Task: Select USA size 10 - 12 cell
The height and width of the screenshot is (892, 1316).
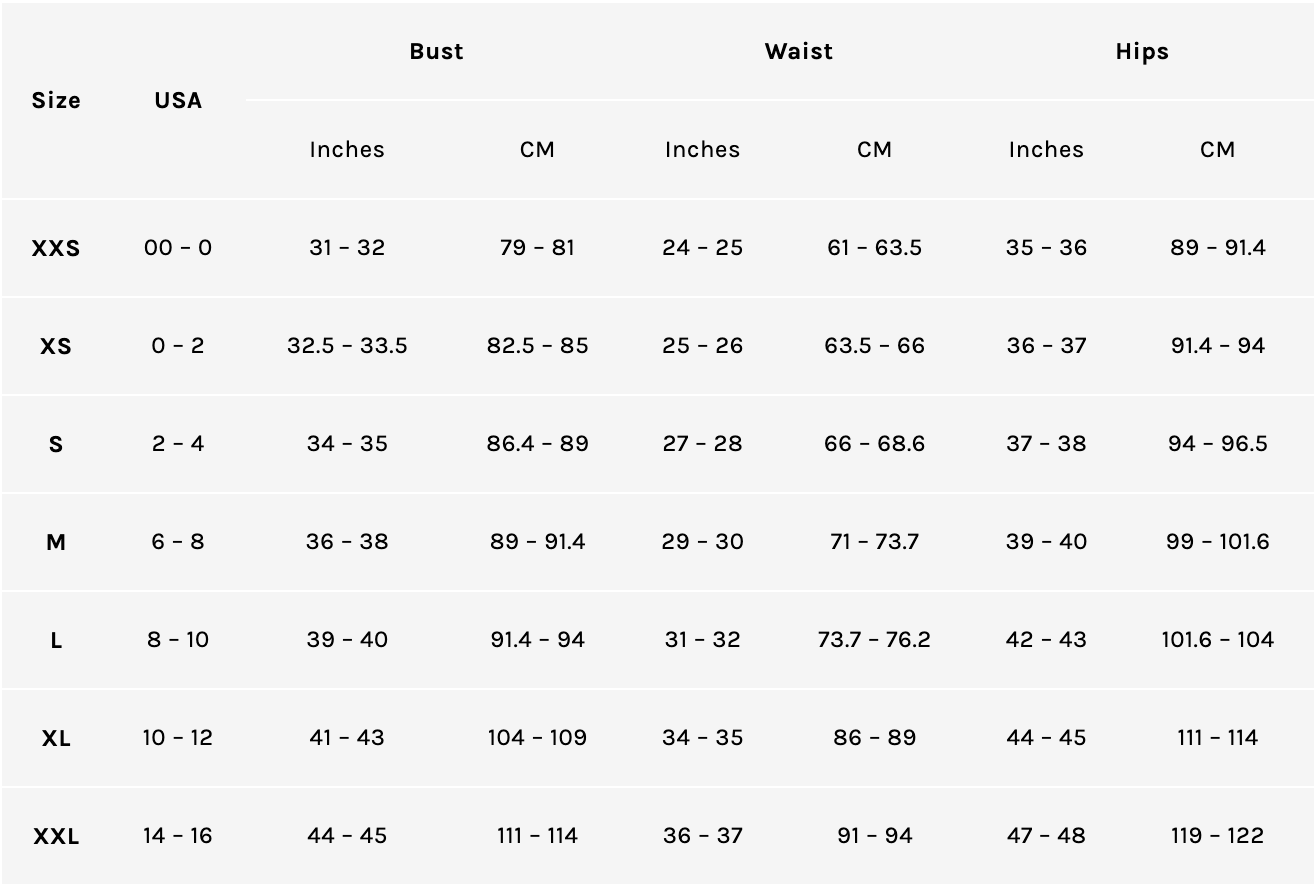Action: click(178, 738)
